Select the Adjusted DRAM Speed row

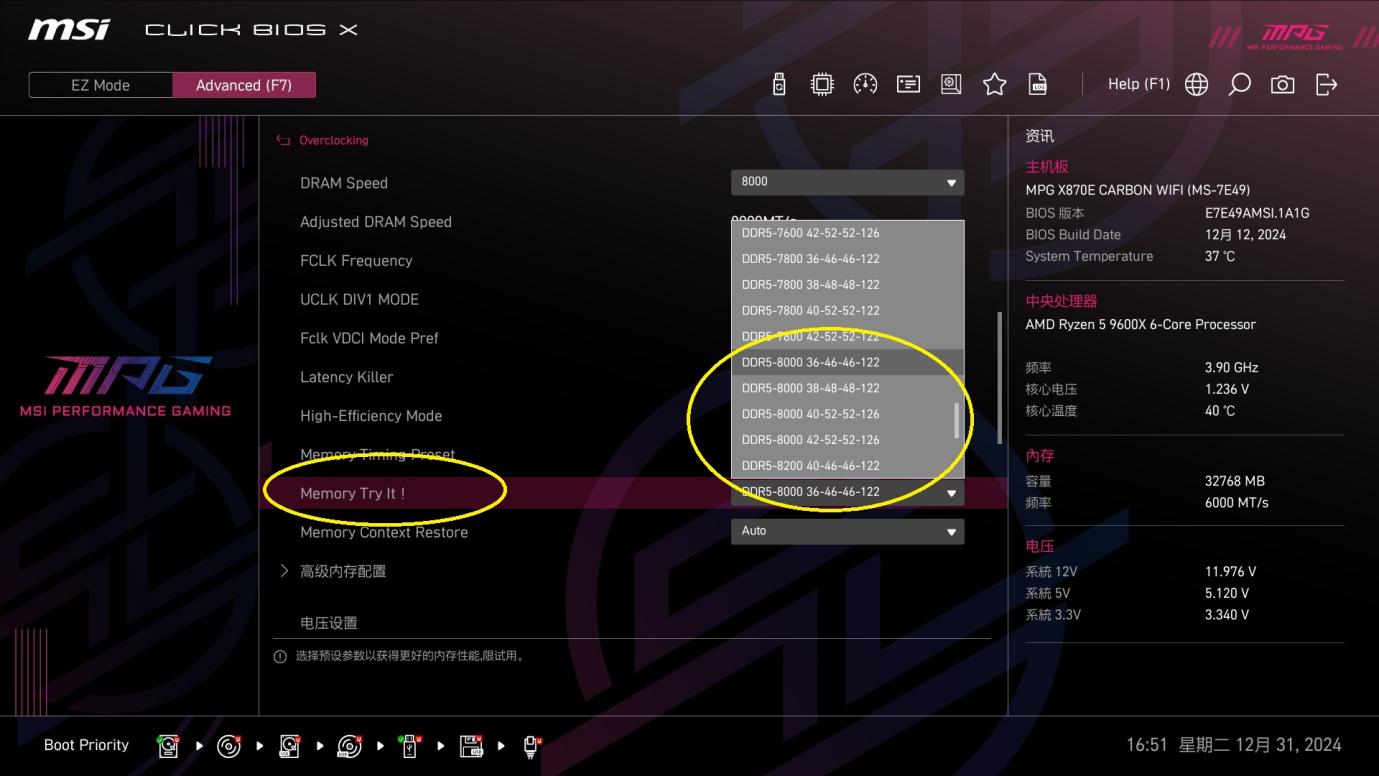(x=376, y=222)
